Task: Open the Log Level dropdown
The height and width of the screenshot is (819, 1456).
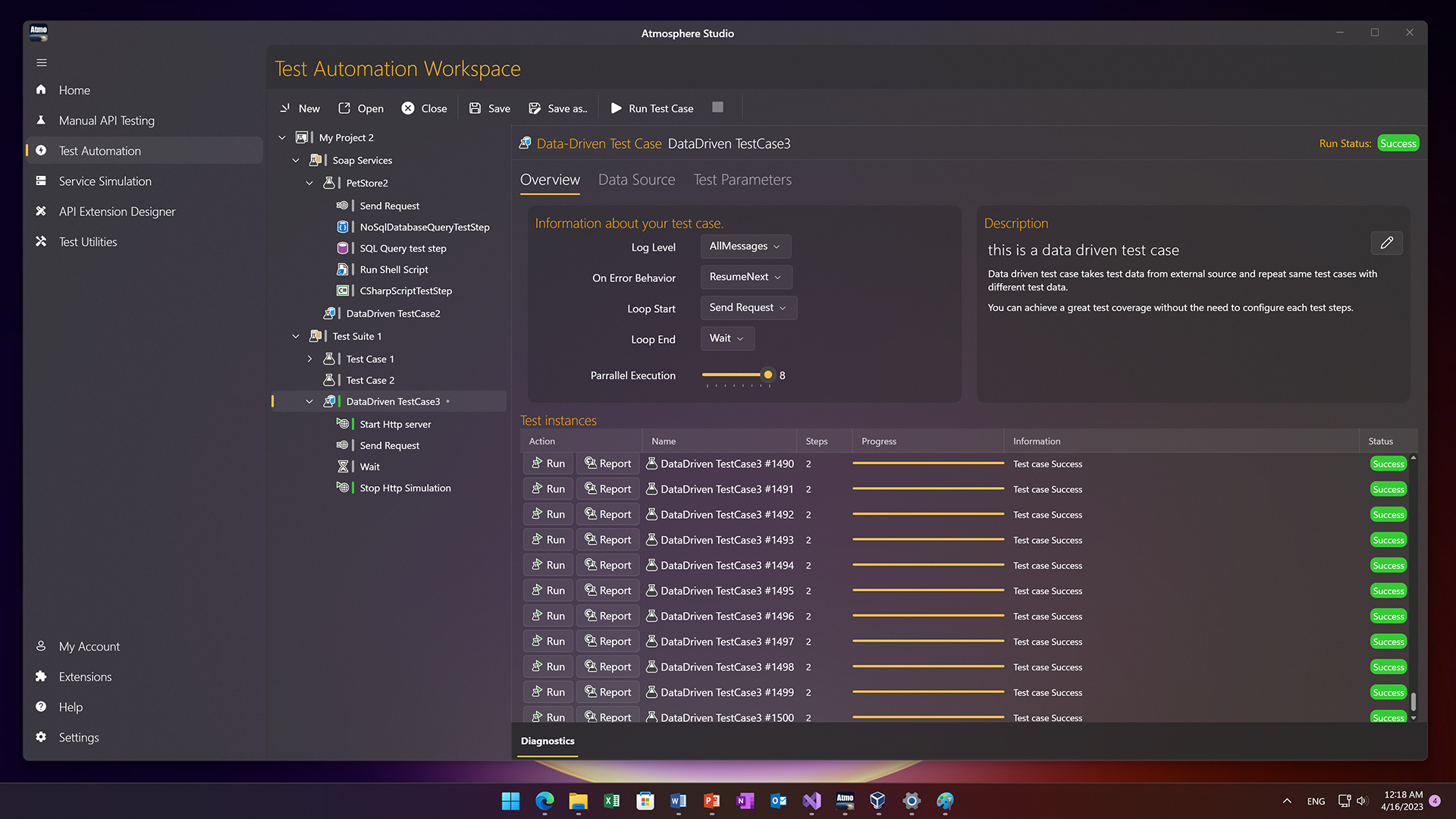Action: [745, 246]
